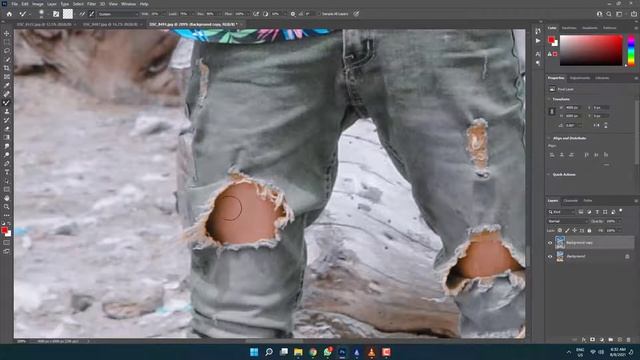Image resolution: width=640 pixels, height=360 pixels.
Task: Open the brush settings panel icon
Action: pyautogui.click(x=56, y=14)
